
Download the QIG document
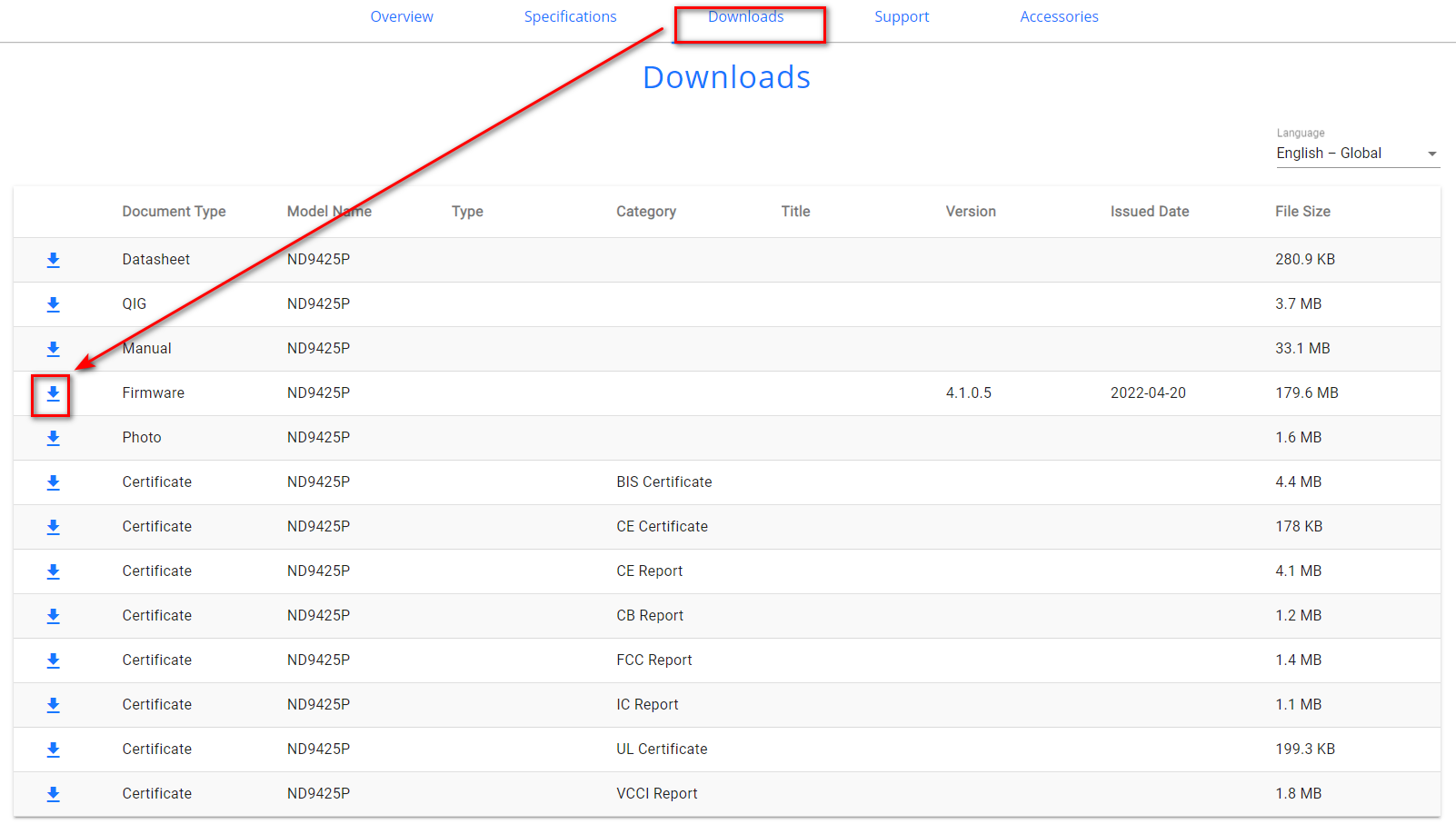pos(53,304)
